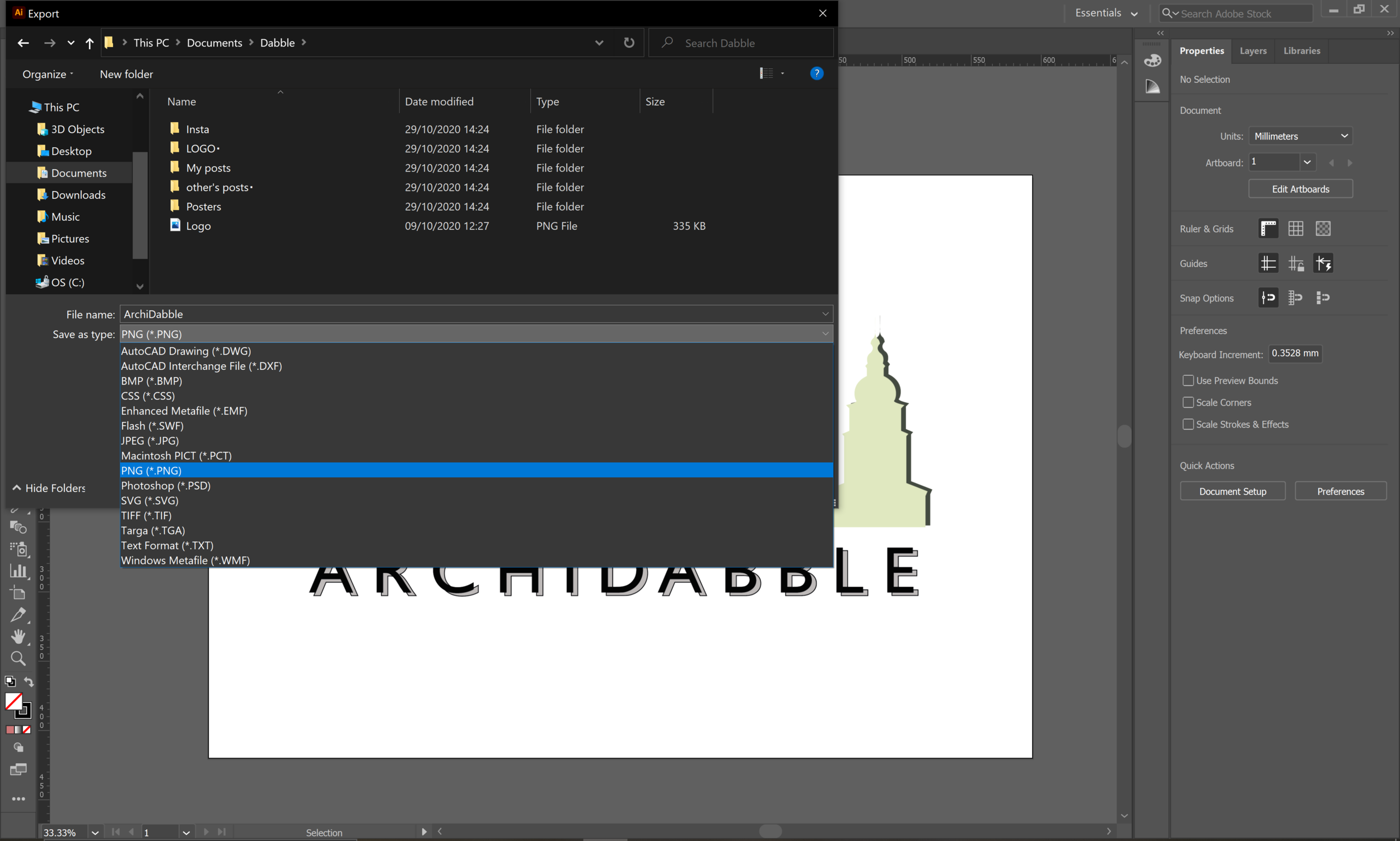Enable Use Preview Bounds checkbox
This screenshot has width=1400, height=841.
click(1188, 381)
